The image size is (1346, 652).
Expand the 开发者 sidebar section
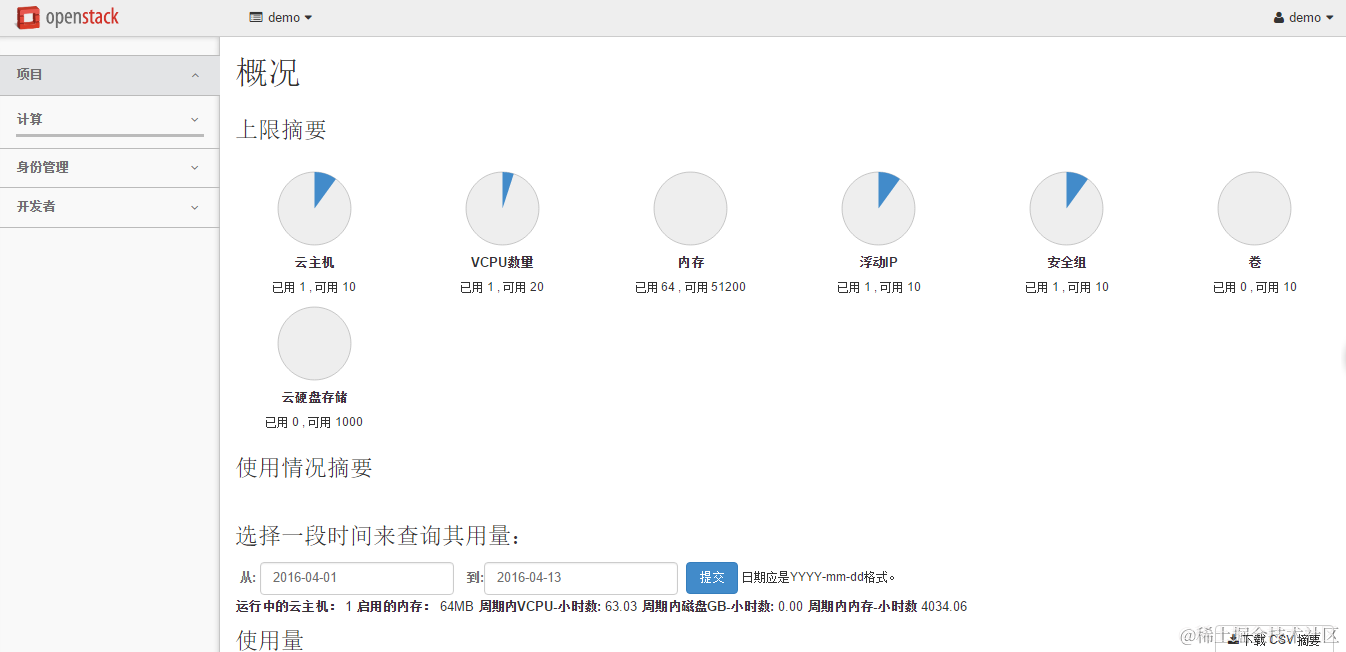coord(108,207)
